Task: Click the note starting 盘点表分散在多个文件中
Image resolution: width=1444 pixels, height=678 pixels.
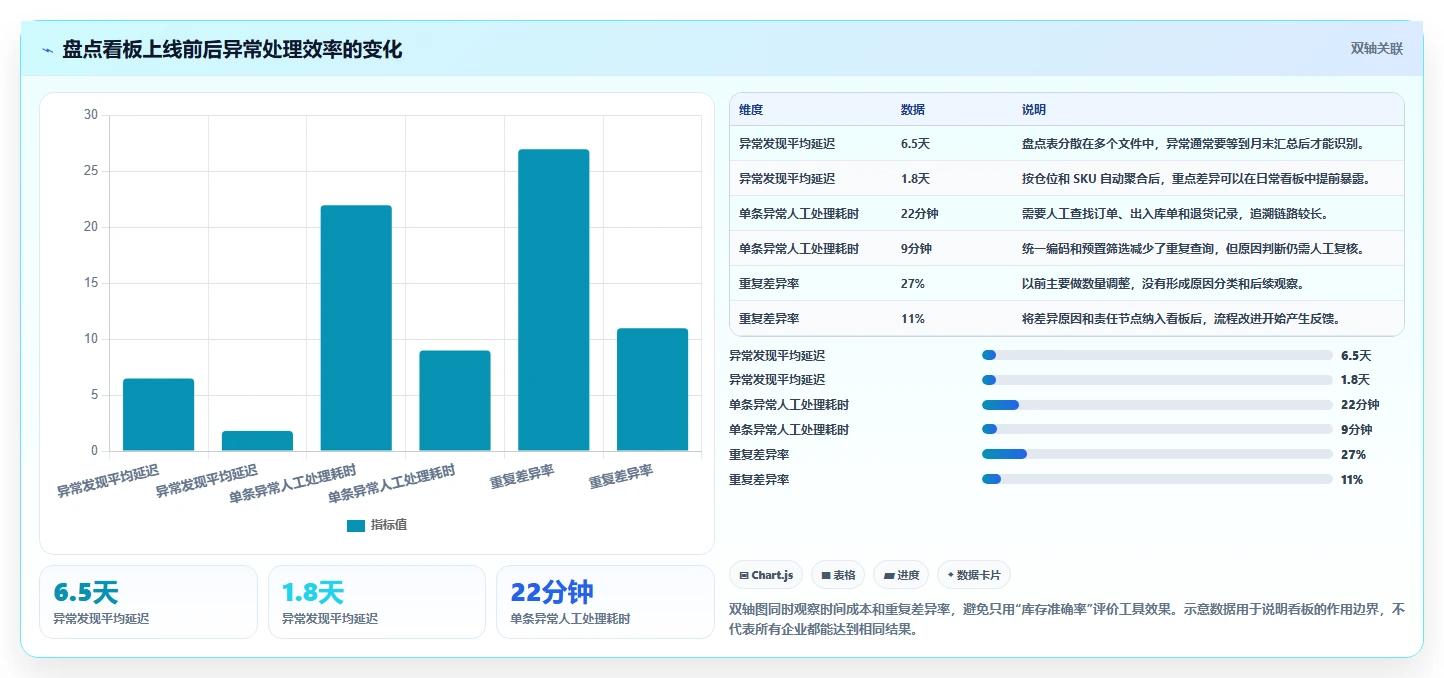Action: coord(1194,144)
